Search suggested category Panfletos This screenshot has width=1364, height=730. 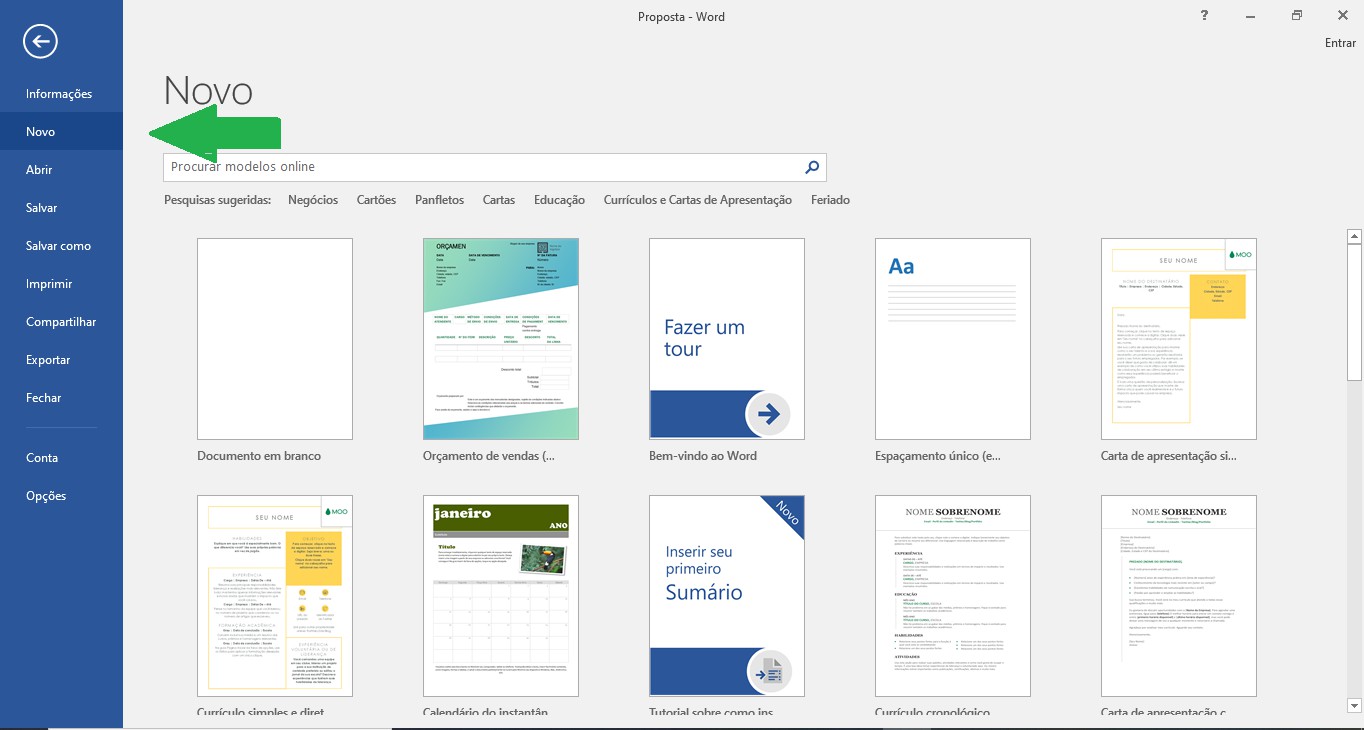(x=440, y=200)
